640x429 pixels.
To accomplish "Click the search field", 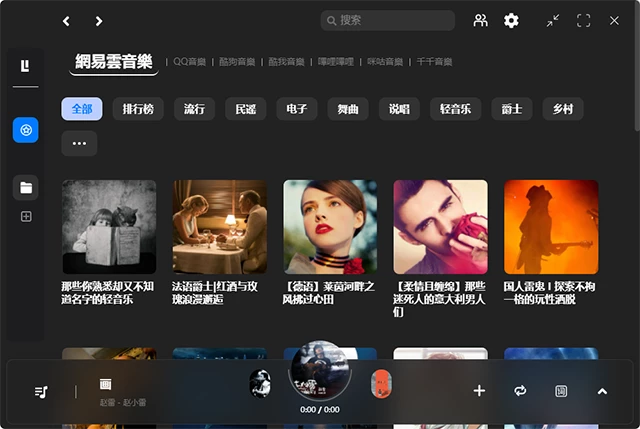I will tap(388, 20).
